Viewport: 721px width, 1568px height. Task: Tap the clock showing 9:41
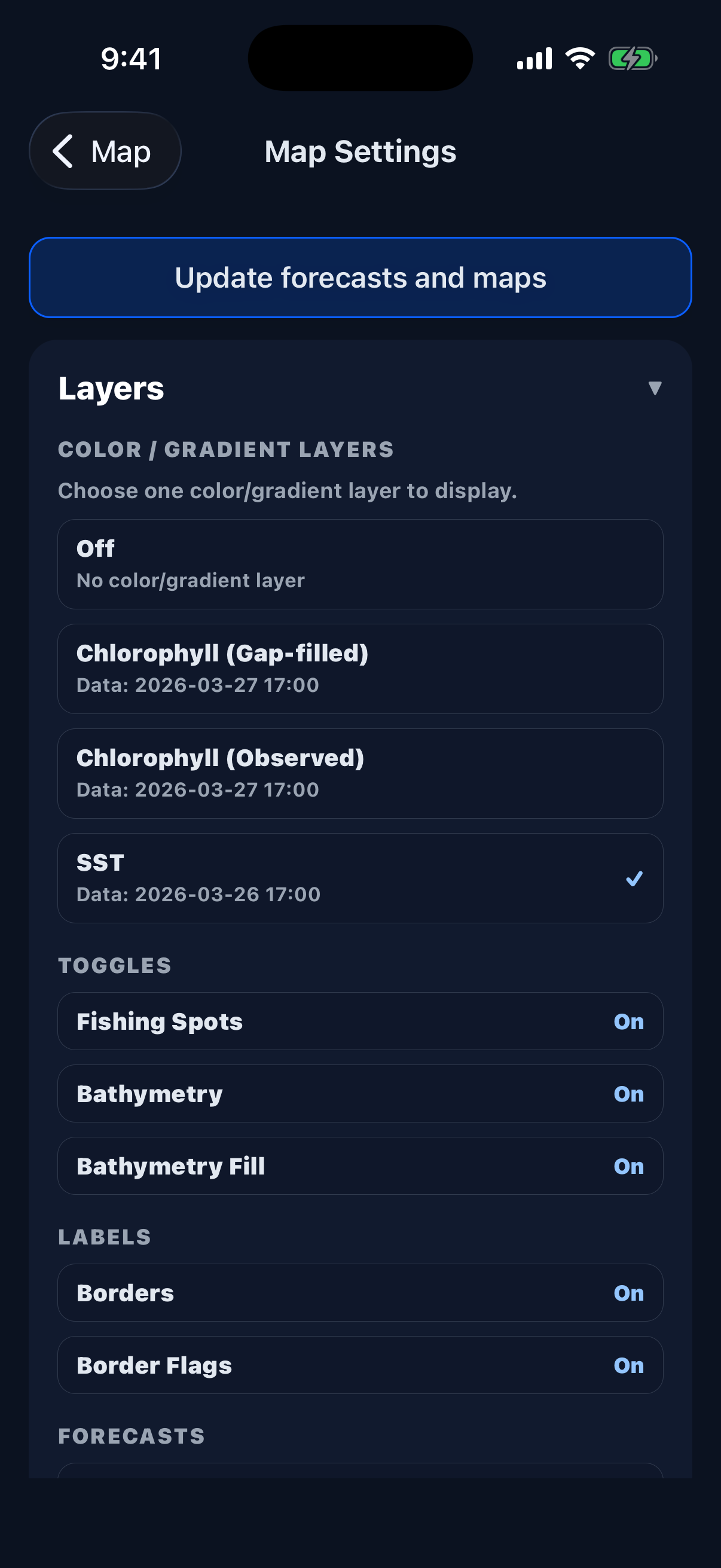(x=130, y=58)
